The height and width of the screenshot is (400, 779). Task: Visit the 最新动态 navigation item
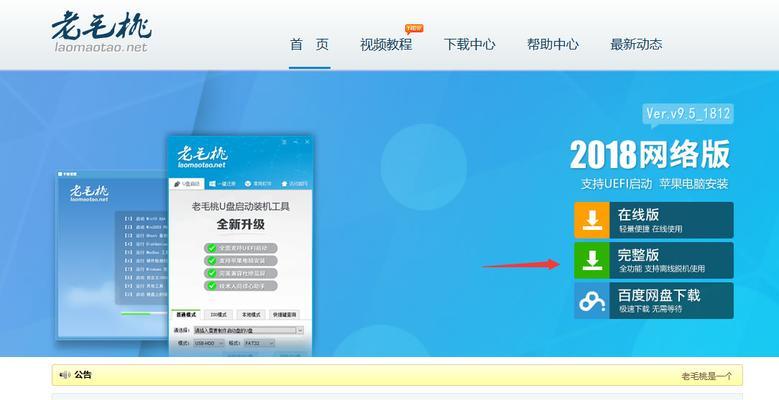point(636,44)
